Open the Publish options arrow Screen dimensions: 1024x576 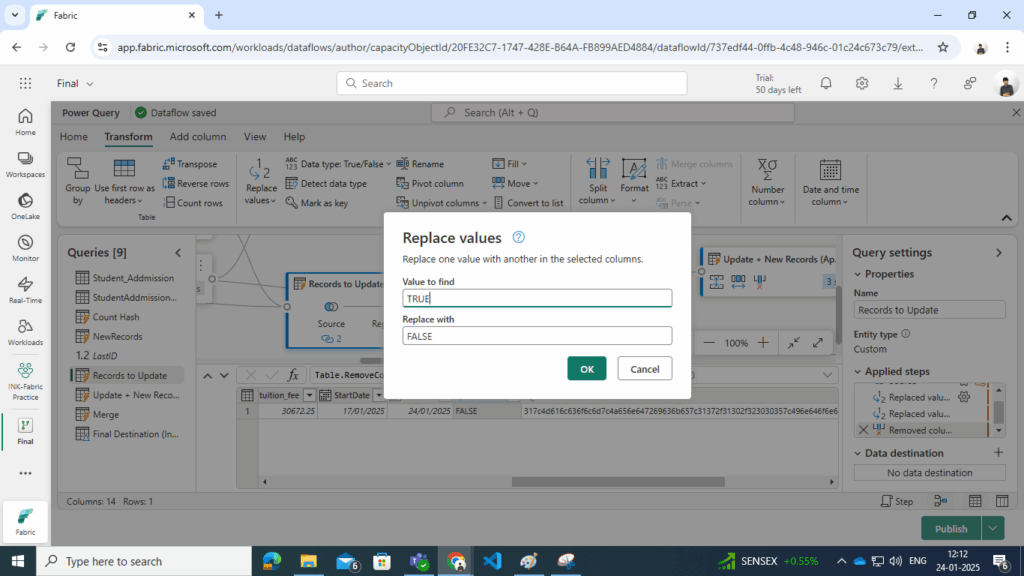993,528
